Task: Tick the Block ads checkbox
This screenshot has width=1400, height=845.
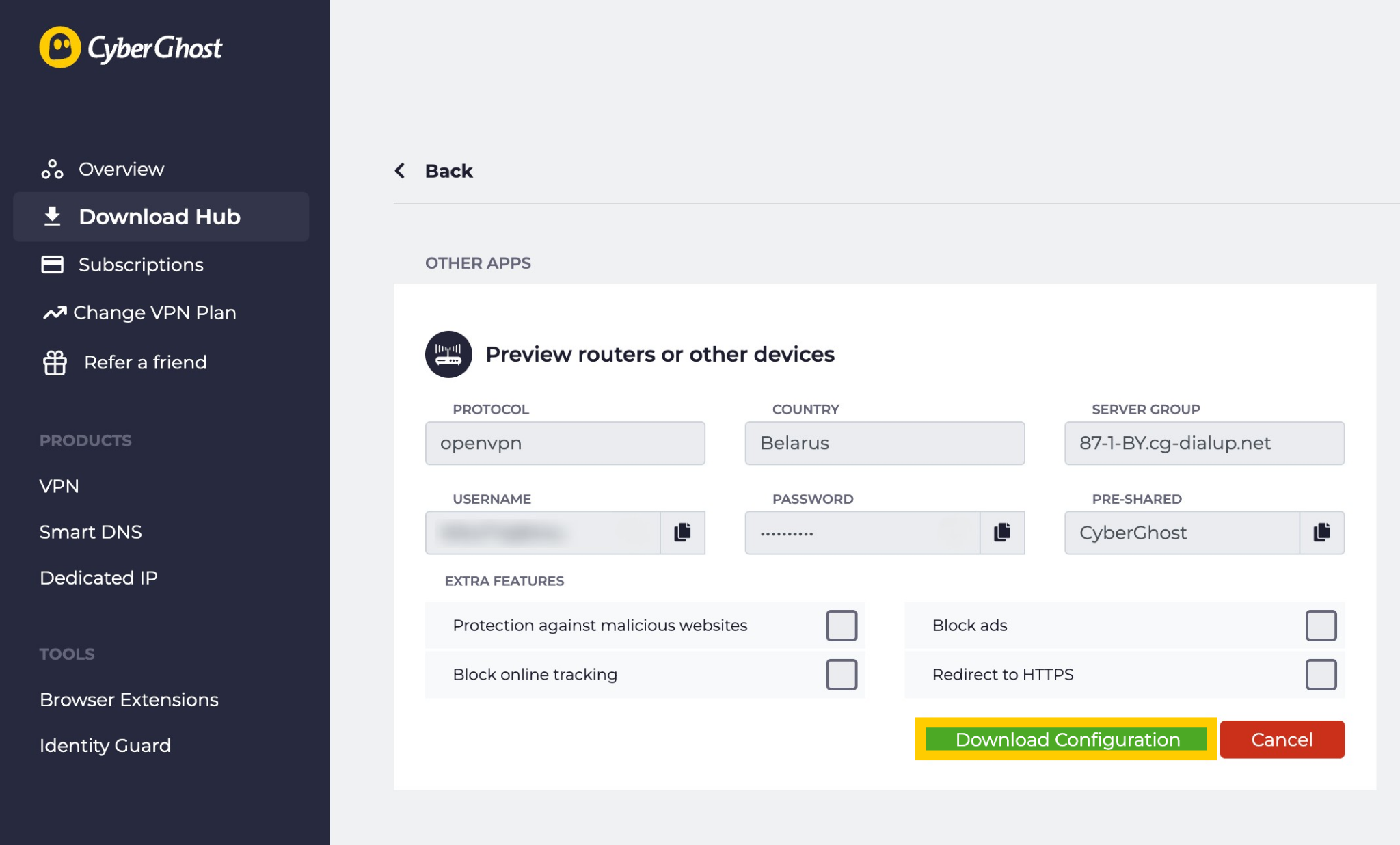Action: 1321,626
